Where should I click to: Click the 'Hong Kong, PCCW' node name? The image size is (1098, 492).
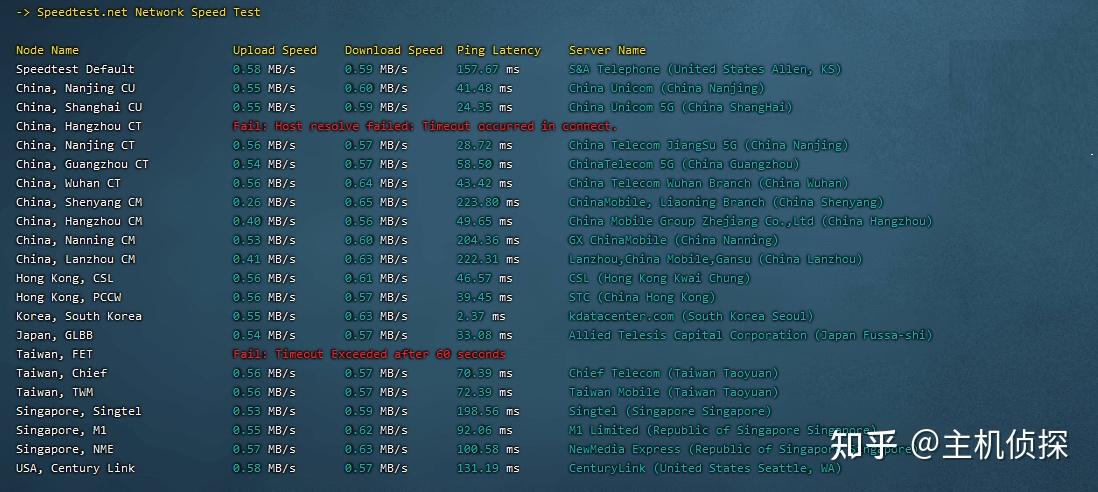(x=68, y=297)
